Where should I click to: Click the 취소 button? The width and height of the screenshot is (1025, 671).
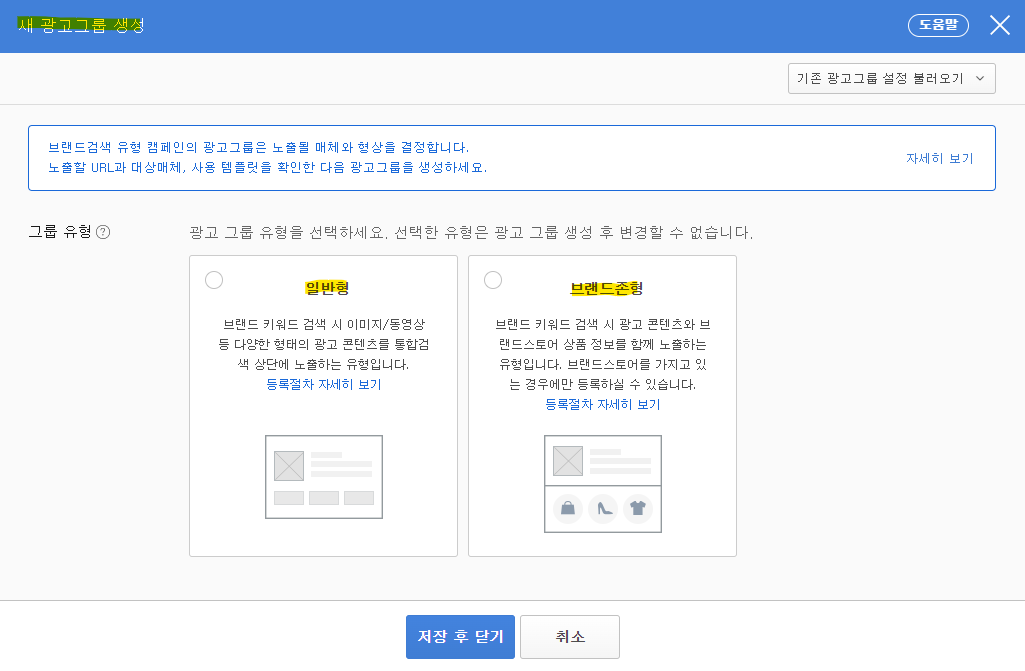570,637
